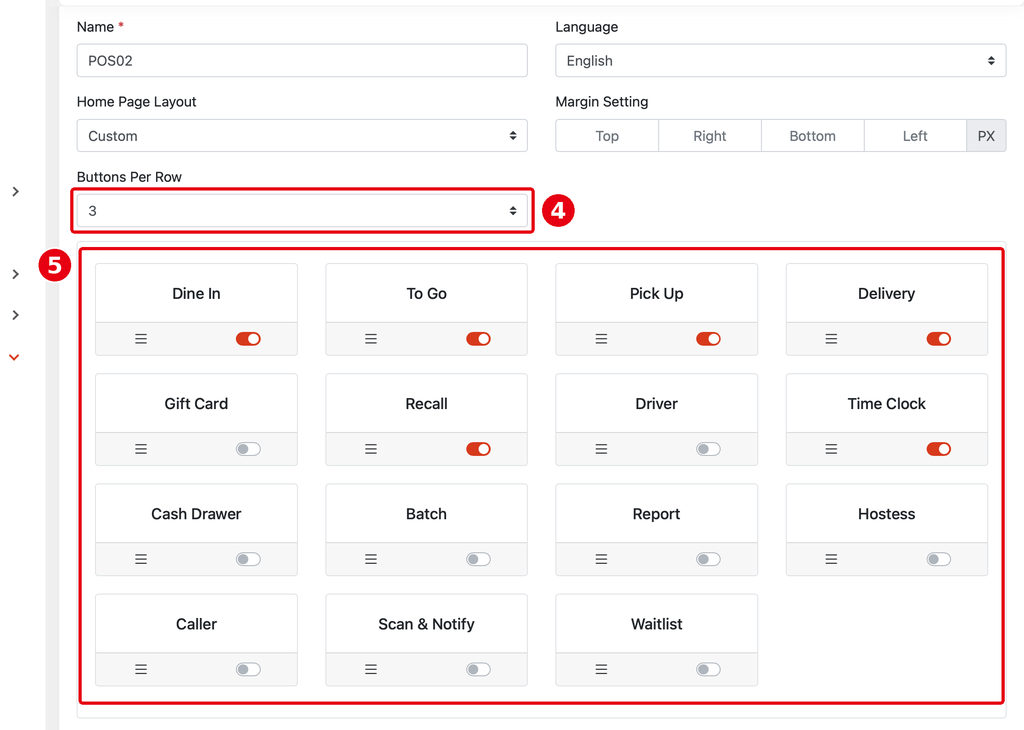Enable the Gift Card toggle
Viewport: 1024px width, 730px height.
(248, 449)
